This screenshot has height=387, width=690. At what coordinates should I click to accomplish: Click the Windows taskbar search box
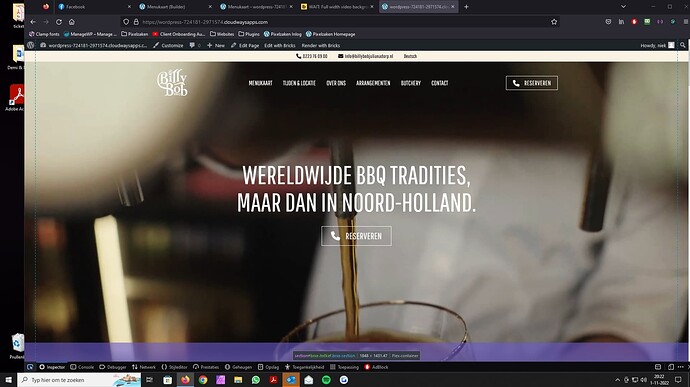(x=79, y=380)
